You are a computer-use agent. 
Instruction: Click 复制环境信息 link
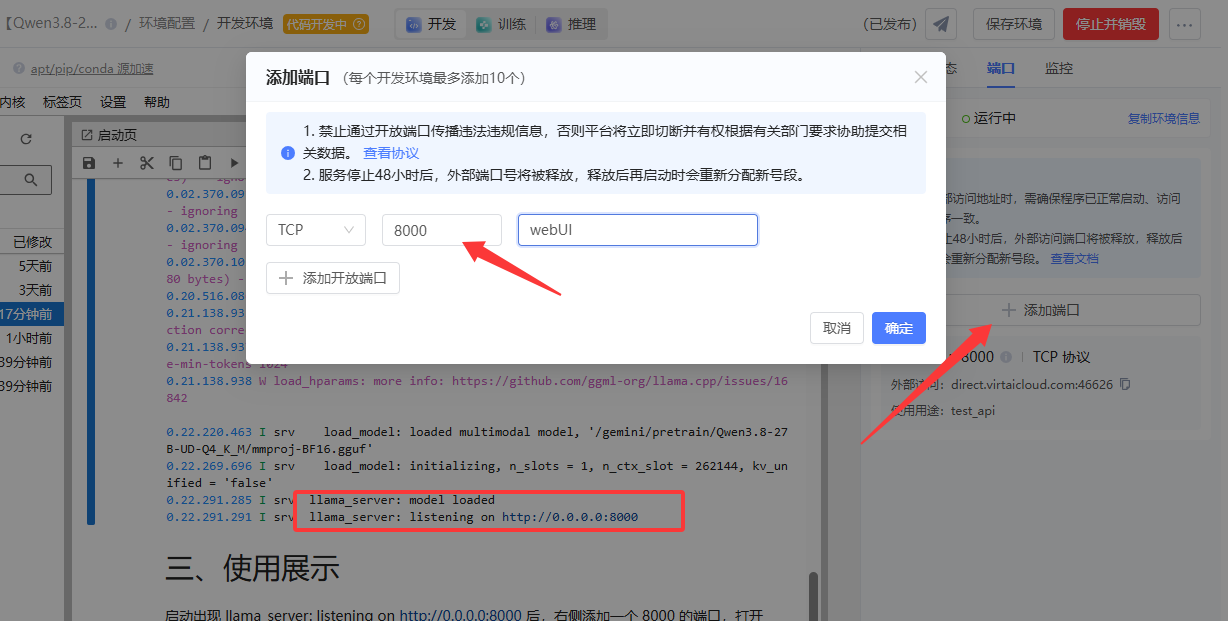[x=1164, y=118]
